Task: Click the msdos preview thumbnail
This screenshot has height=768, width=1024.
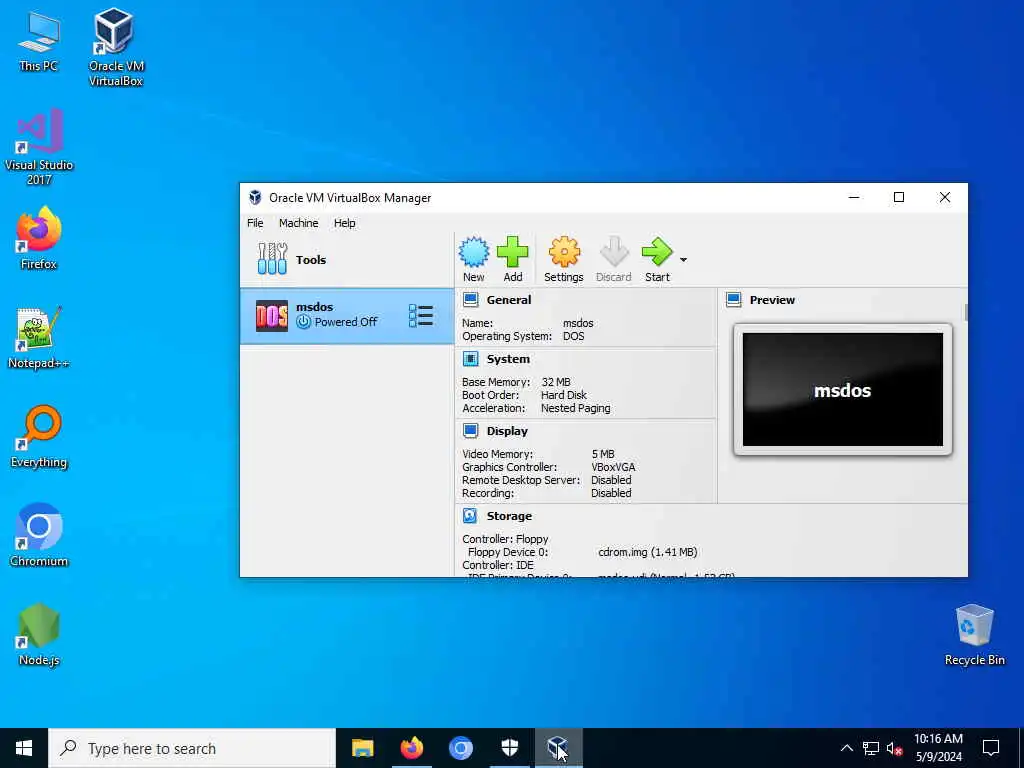Action: tap(842, 390)
